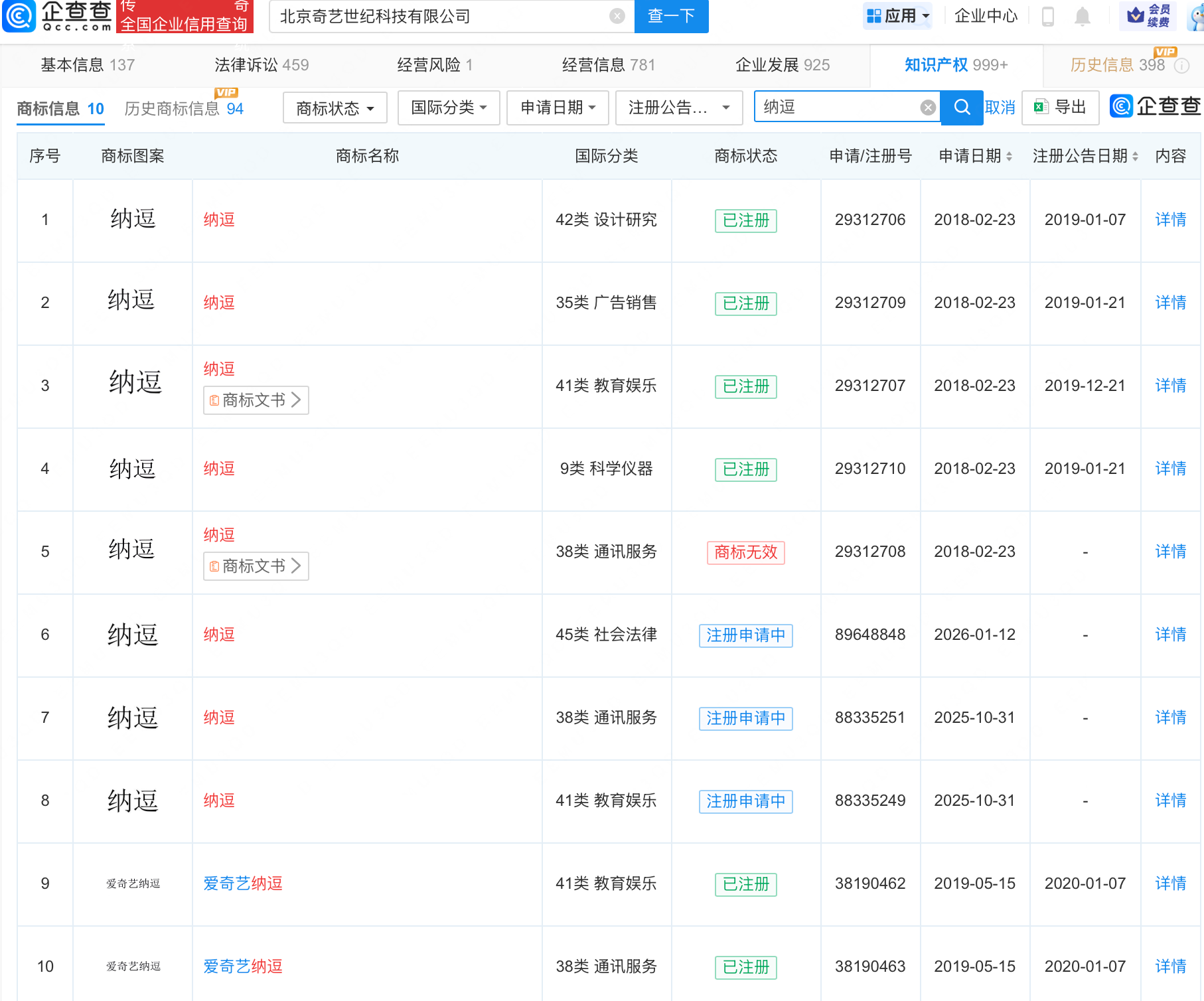Expand the 应用 menu in header
Viewport: 1204px width, 1001px height.
898,16
